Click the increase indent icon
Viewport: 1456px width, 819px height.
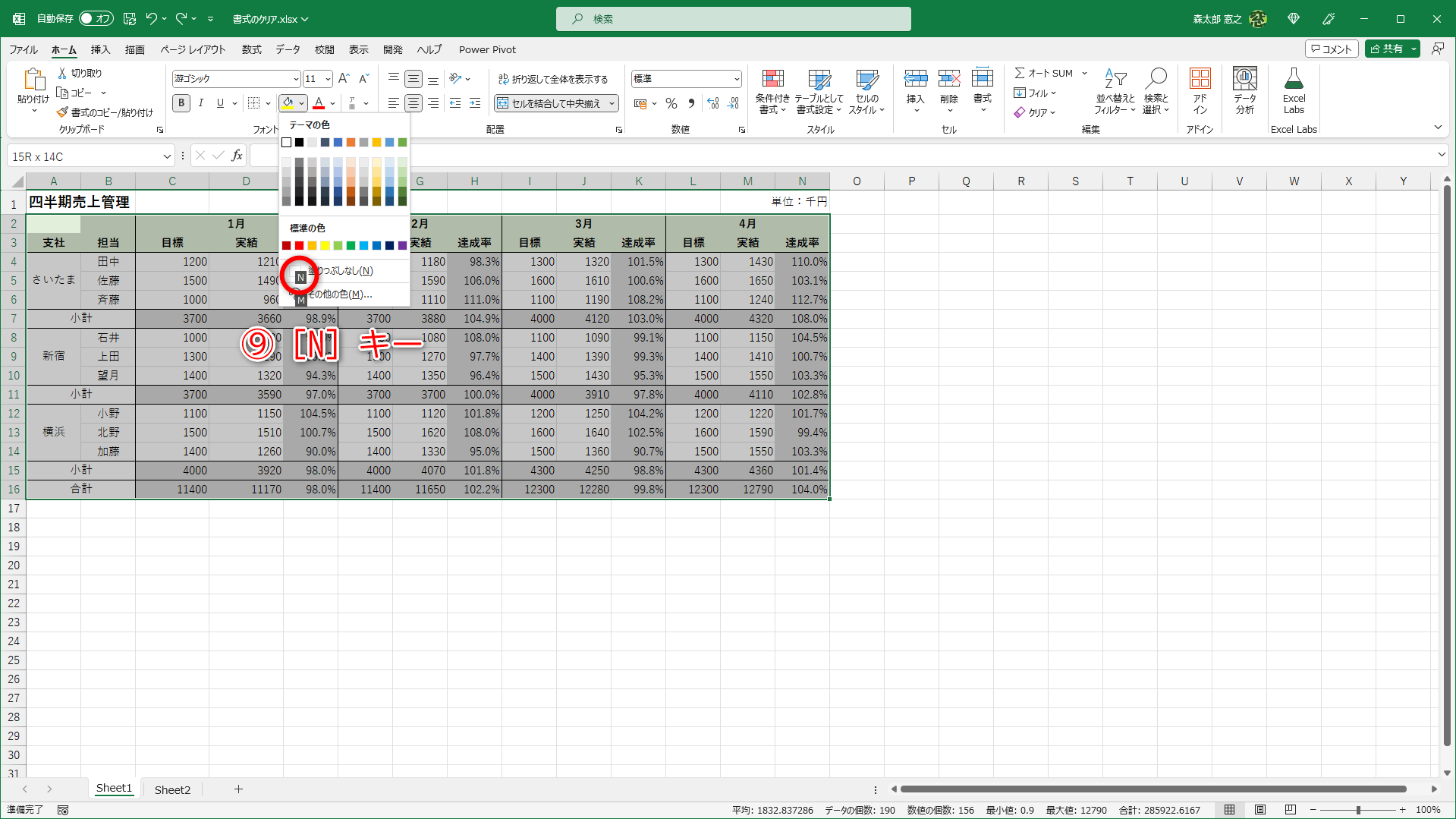[x=475, y=103]
